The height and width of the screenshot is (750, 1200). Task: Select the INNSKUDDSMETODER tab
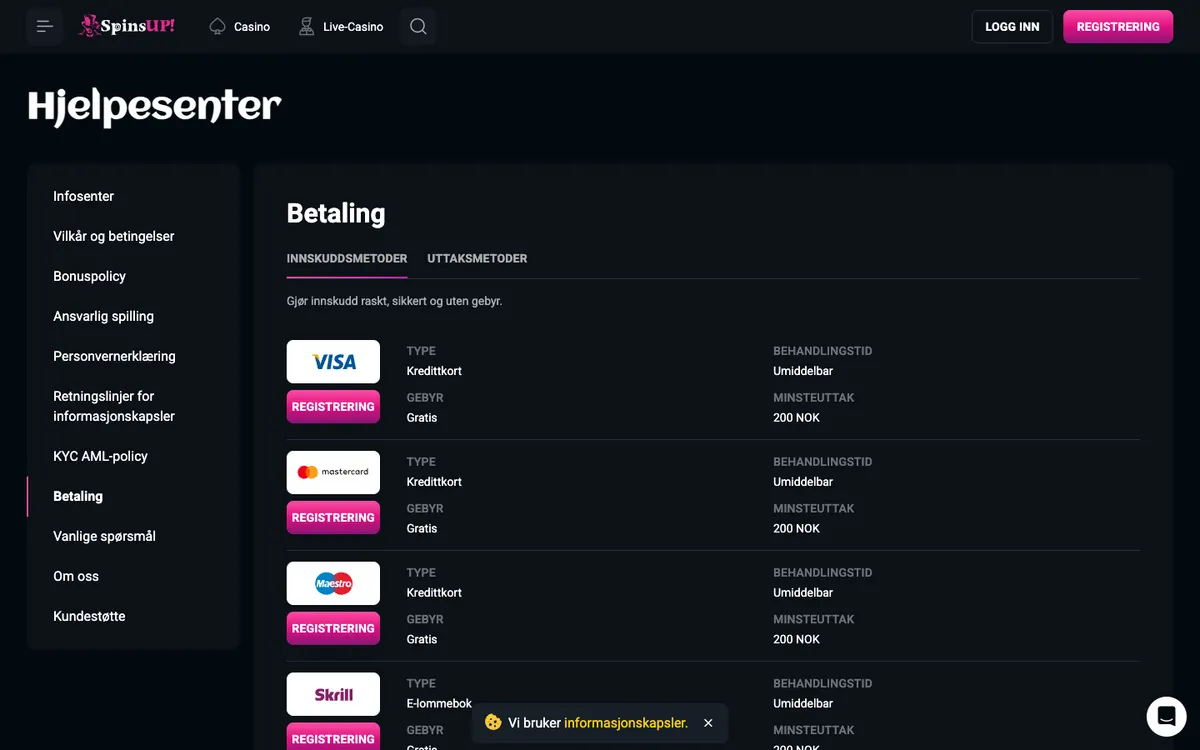(347, 258)
